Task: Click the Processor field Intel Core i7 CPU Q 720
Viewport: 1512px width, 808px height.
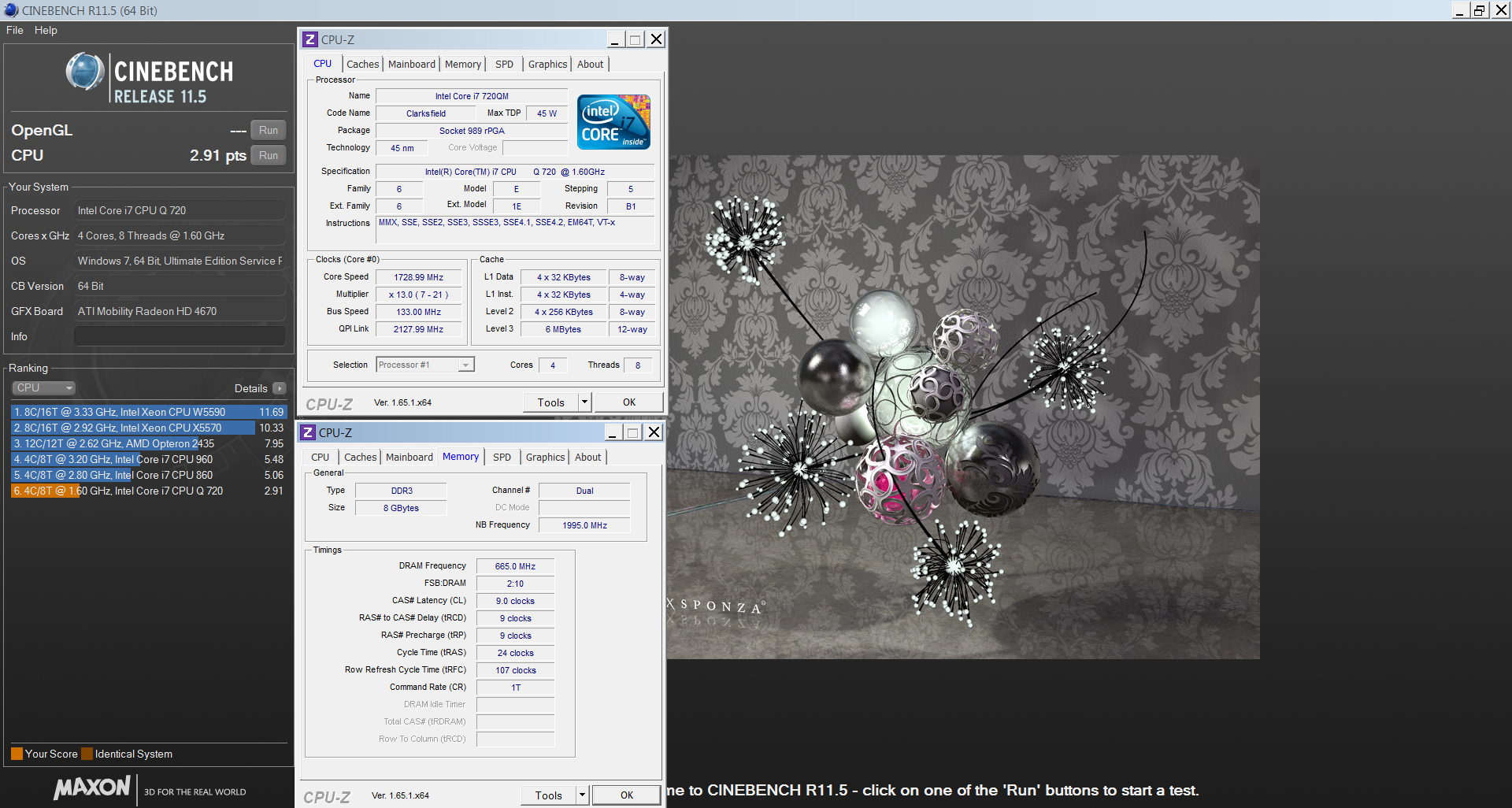Action: pyautogui.click(x=180, y=210)
